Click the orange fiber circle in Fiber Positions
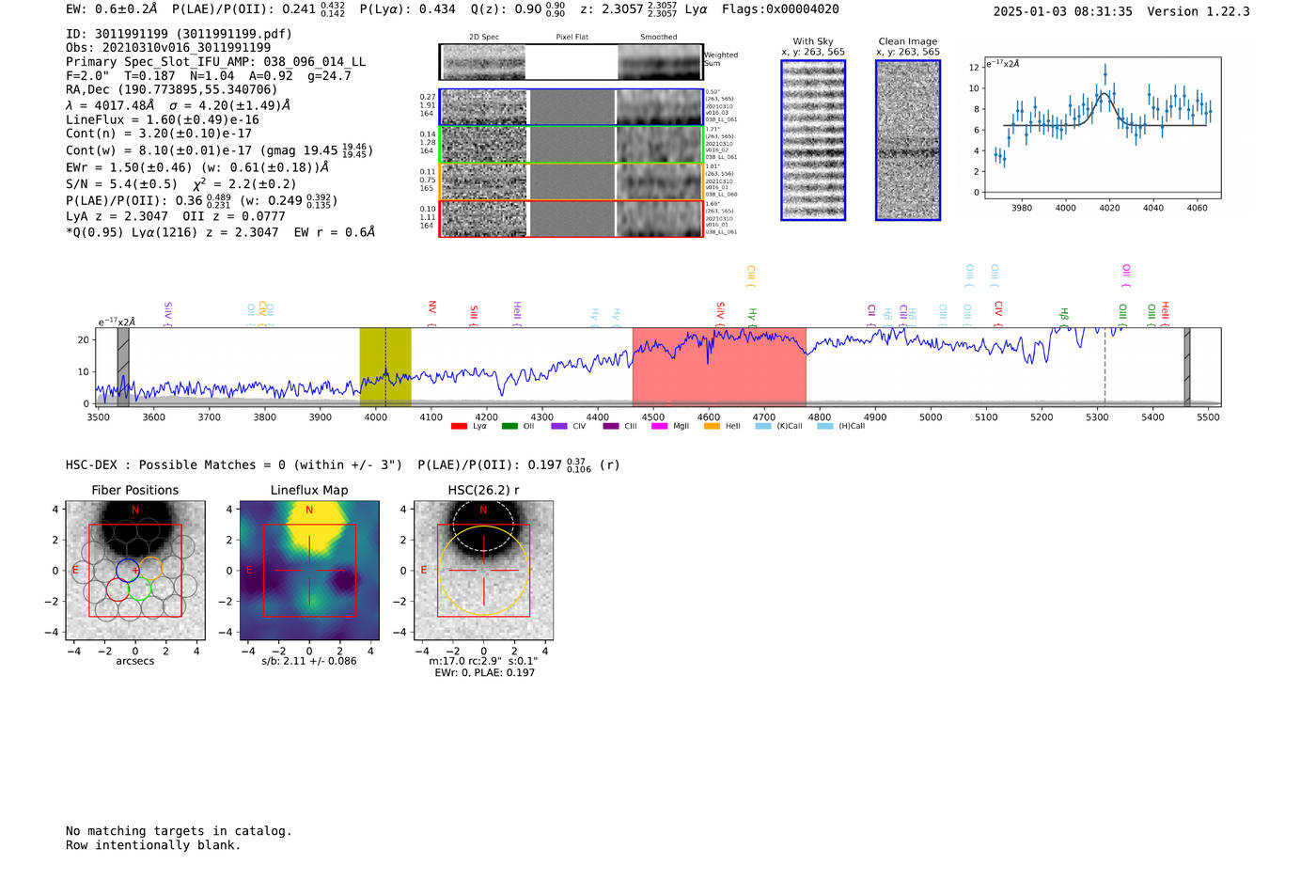This screenshot has width=1316, height=896. click(x=150, y=569)
